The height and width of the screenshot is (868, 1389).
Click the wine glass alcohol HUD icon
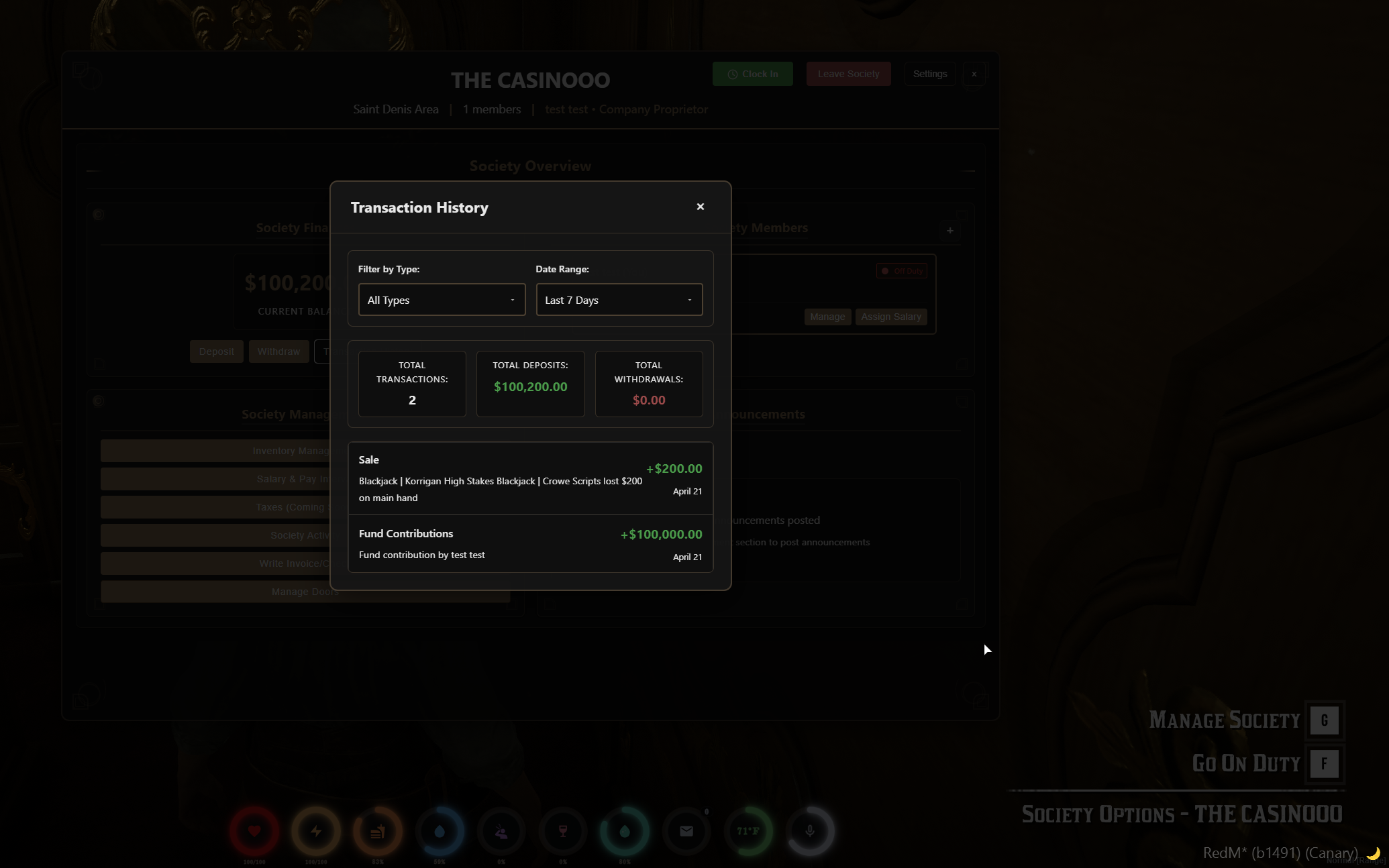(x=563, y=831)
